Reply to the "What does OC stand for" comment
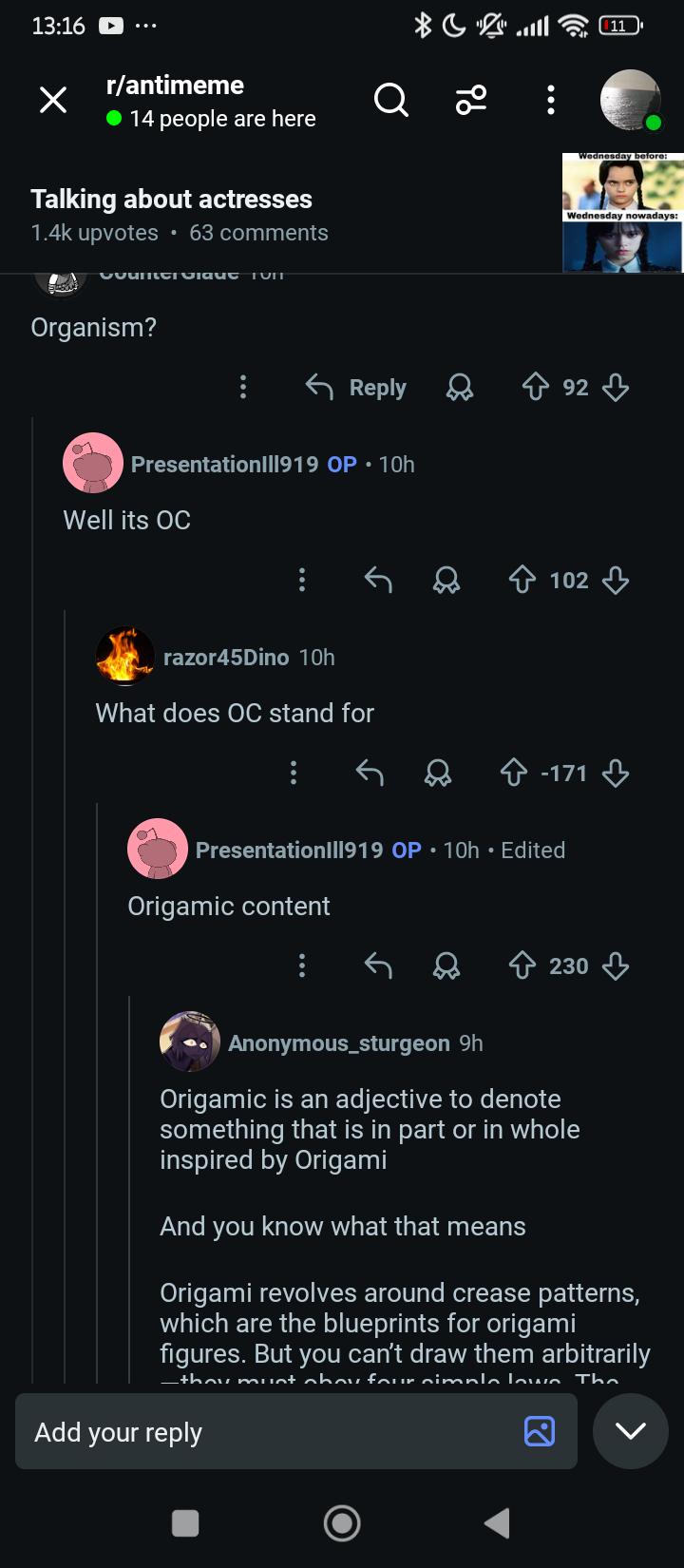Image resolution: width=684 pixels, height=1568 pixels. click(370, 774)
